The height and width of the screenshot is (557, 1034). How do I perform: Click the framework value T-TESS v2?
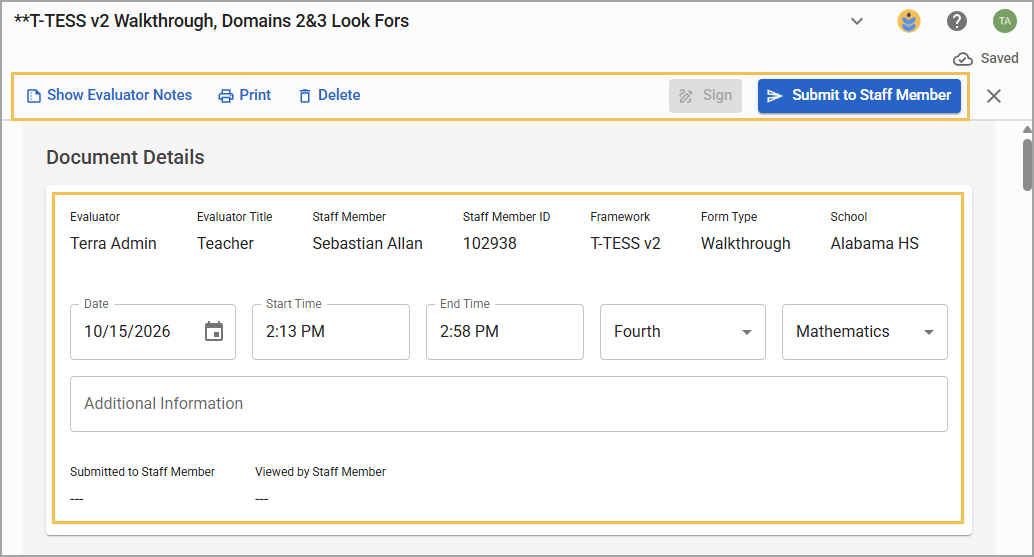(x=625, y=243)
